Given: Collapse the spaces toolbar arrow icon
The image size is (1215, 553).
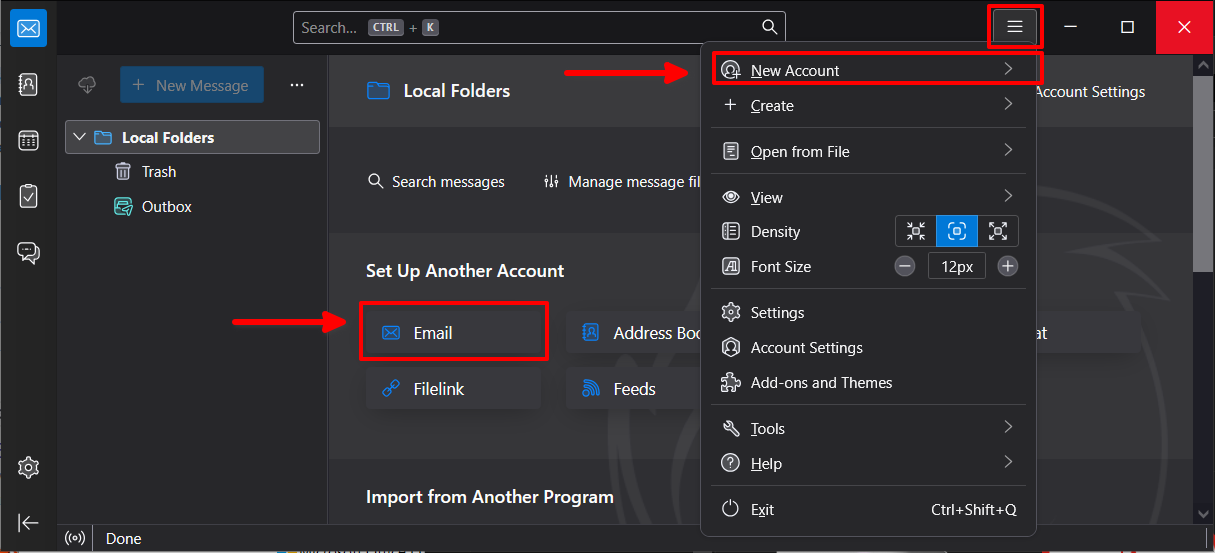Looking at the screenshot, I should click(28, 523).
